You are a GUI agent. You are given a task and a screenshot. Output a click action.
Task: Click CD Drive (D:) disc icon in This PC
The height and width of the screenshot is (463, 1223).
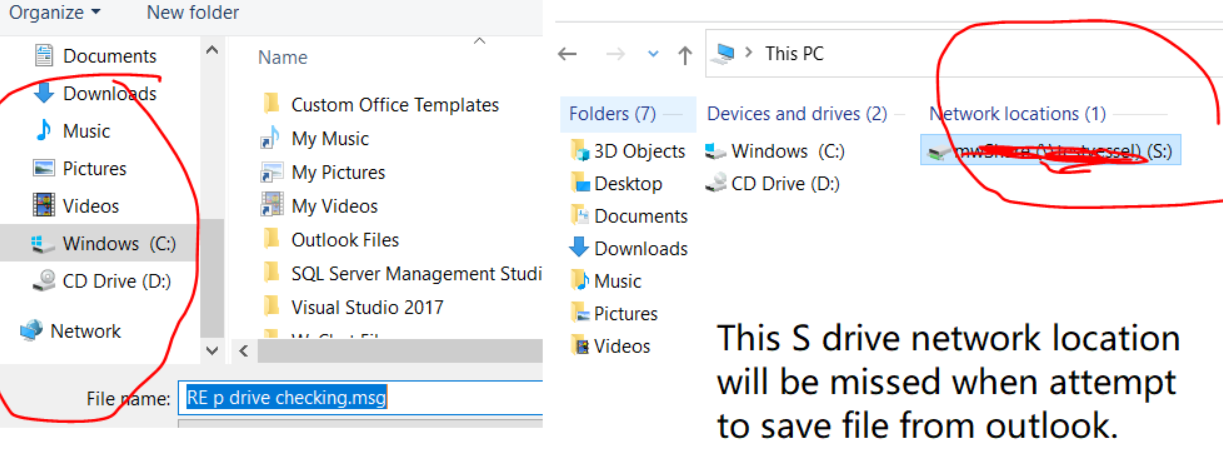(716, 184)
